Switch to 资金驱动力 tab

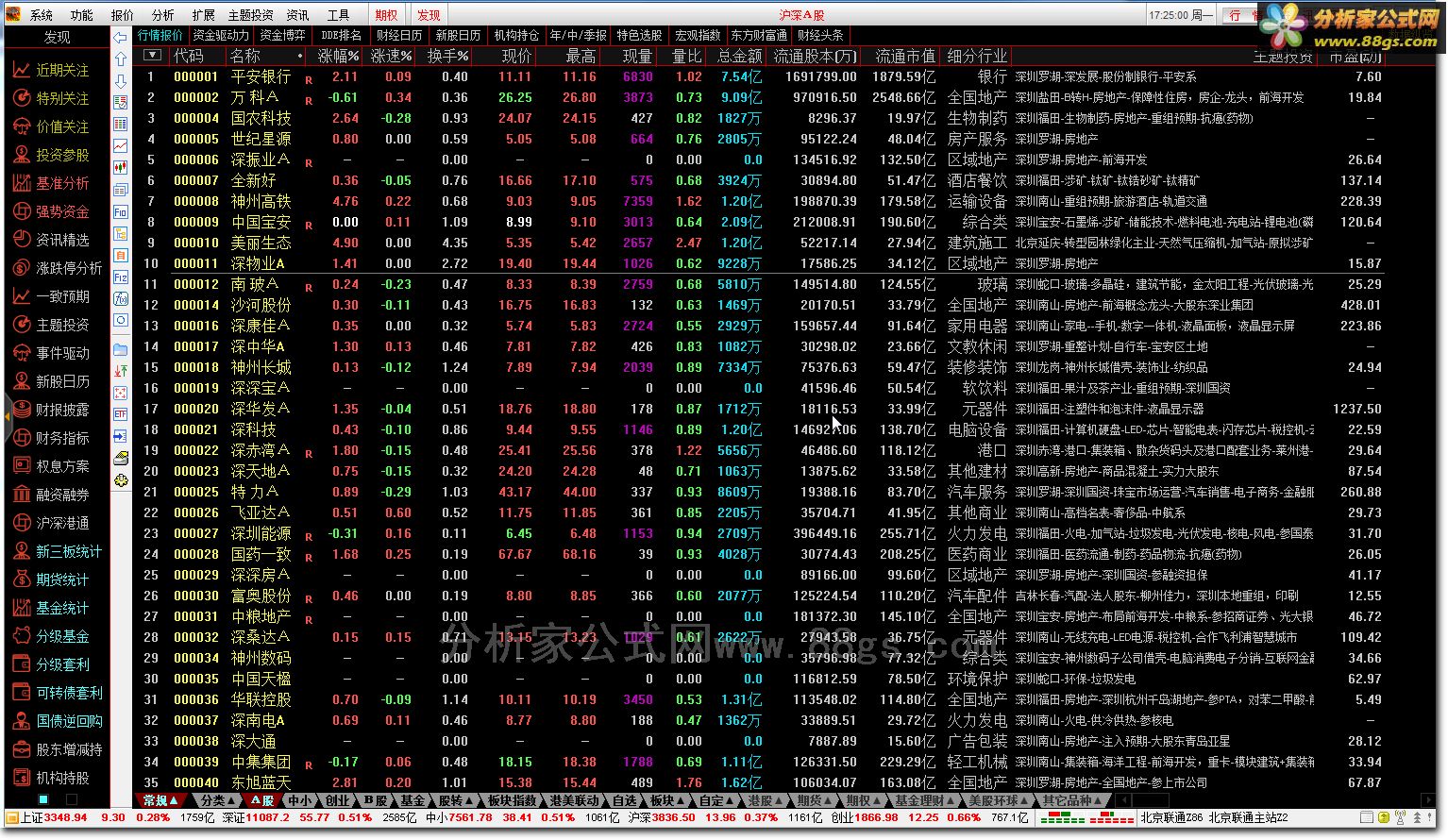[221, 35]
